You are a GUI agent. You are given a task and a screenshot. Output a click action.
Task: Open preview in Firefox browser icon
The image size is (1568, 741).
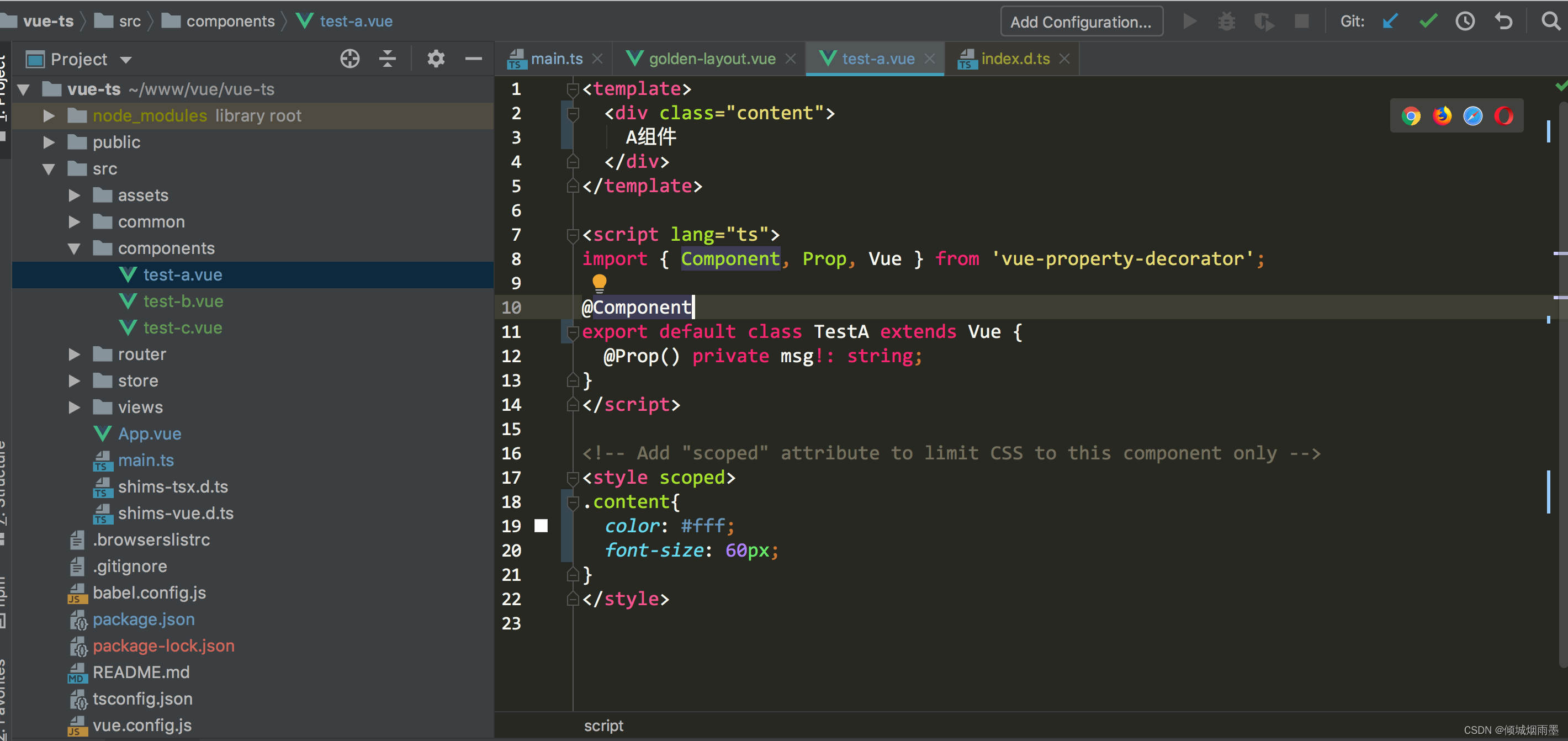1442,116
